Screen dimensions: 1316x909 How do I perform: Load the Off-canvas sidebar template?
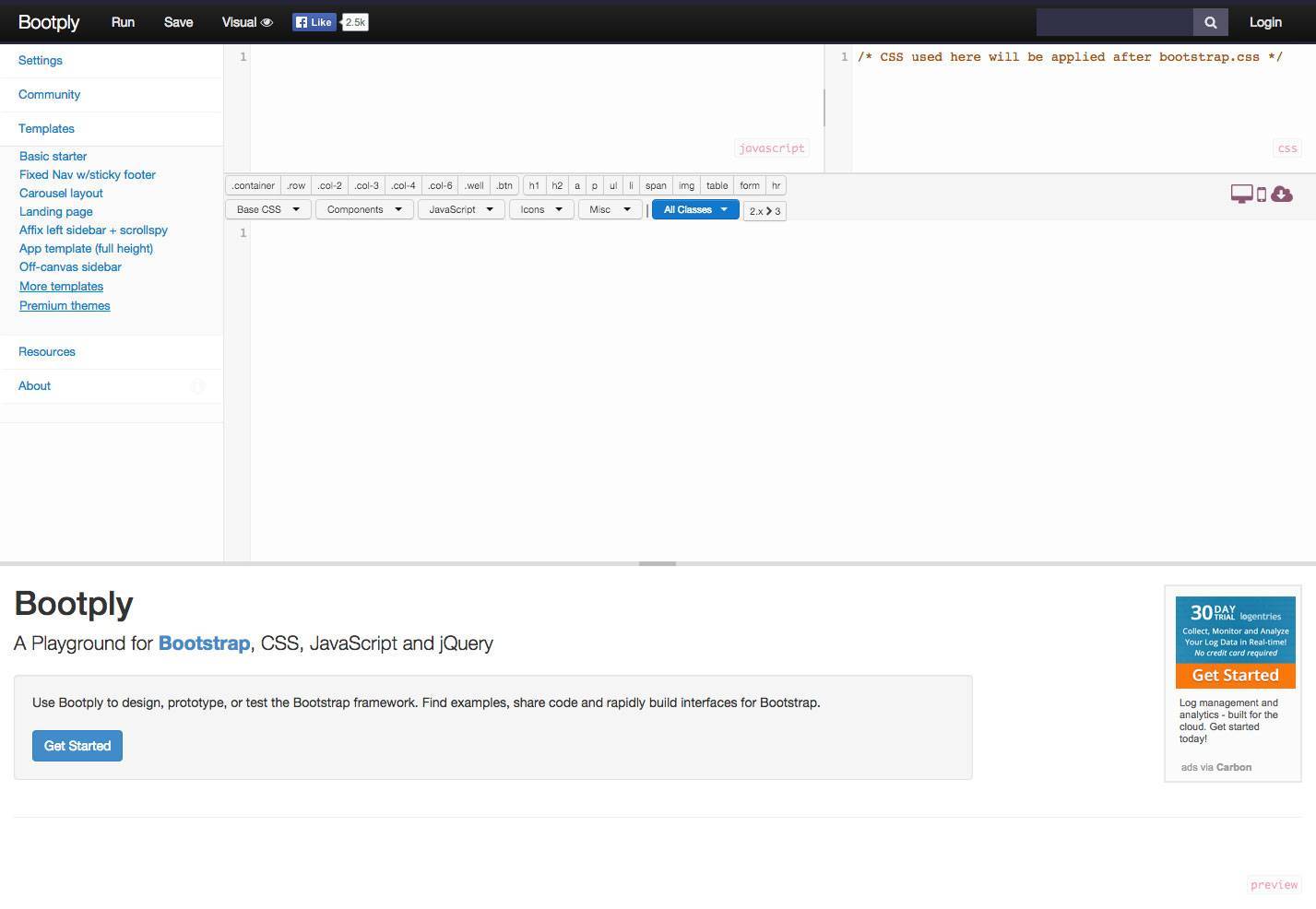70,267
